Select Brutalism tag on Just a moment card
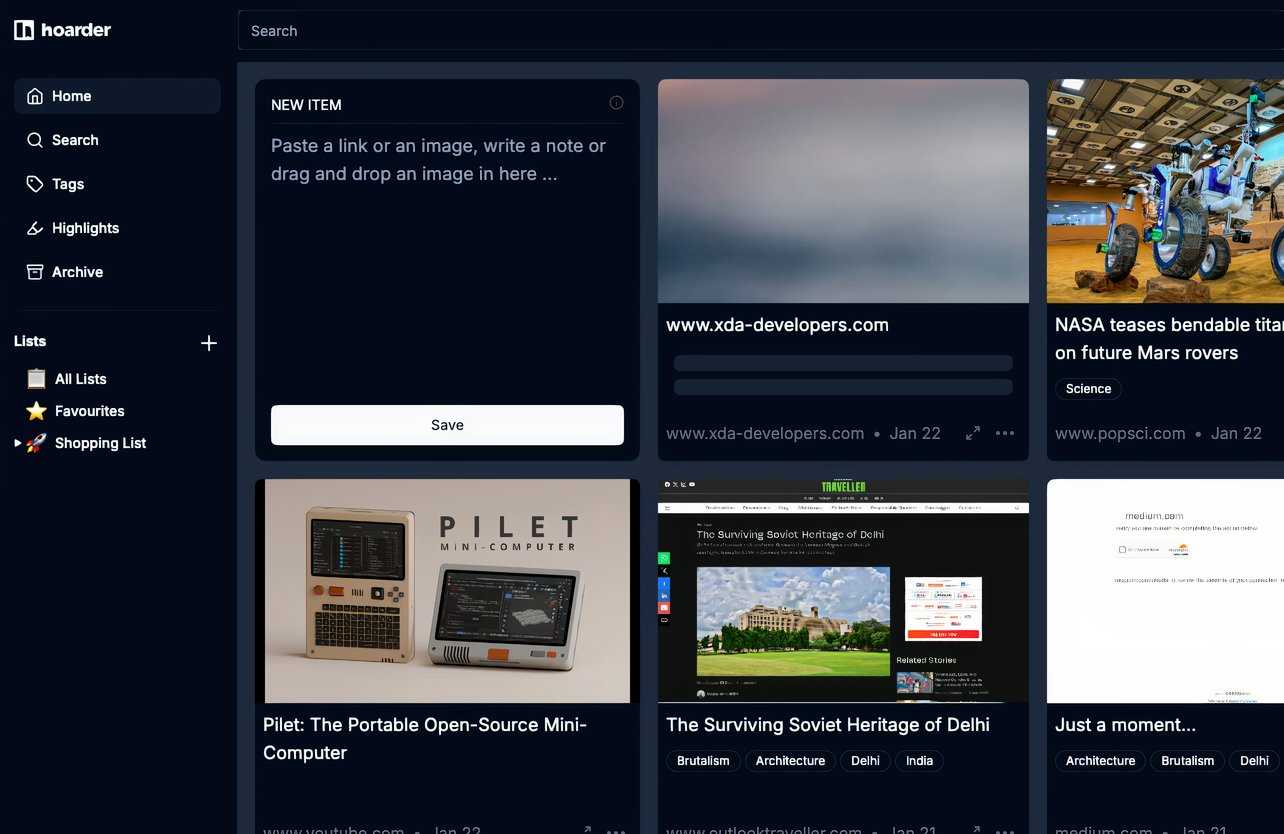 pos(1187,761)
